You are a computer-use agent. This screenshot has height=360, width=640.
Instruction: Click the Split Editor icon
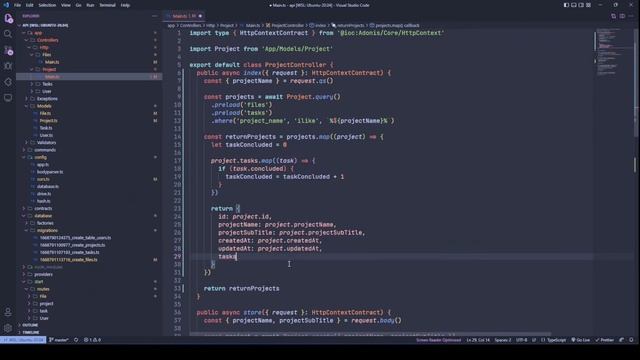[x=622, y=16]
